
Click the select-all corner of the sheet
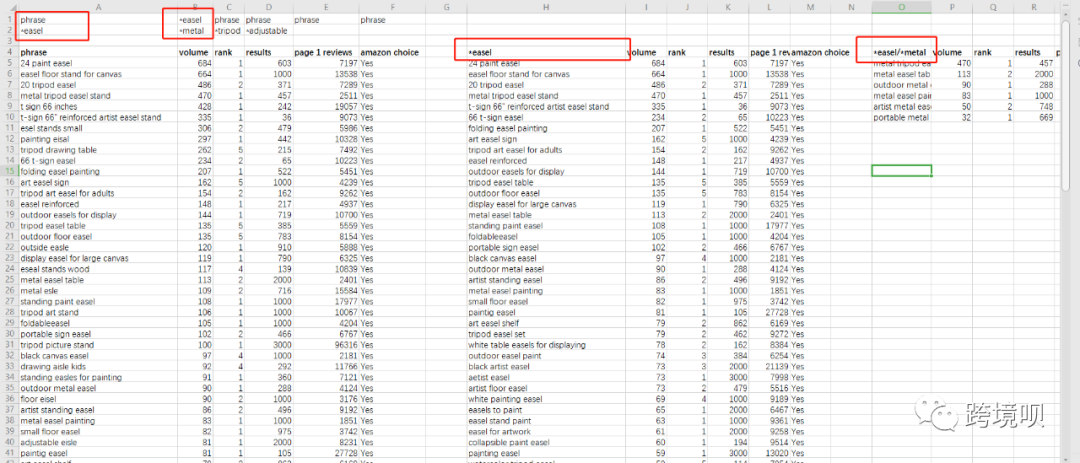coord(7,6)
